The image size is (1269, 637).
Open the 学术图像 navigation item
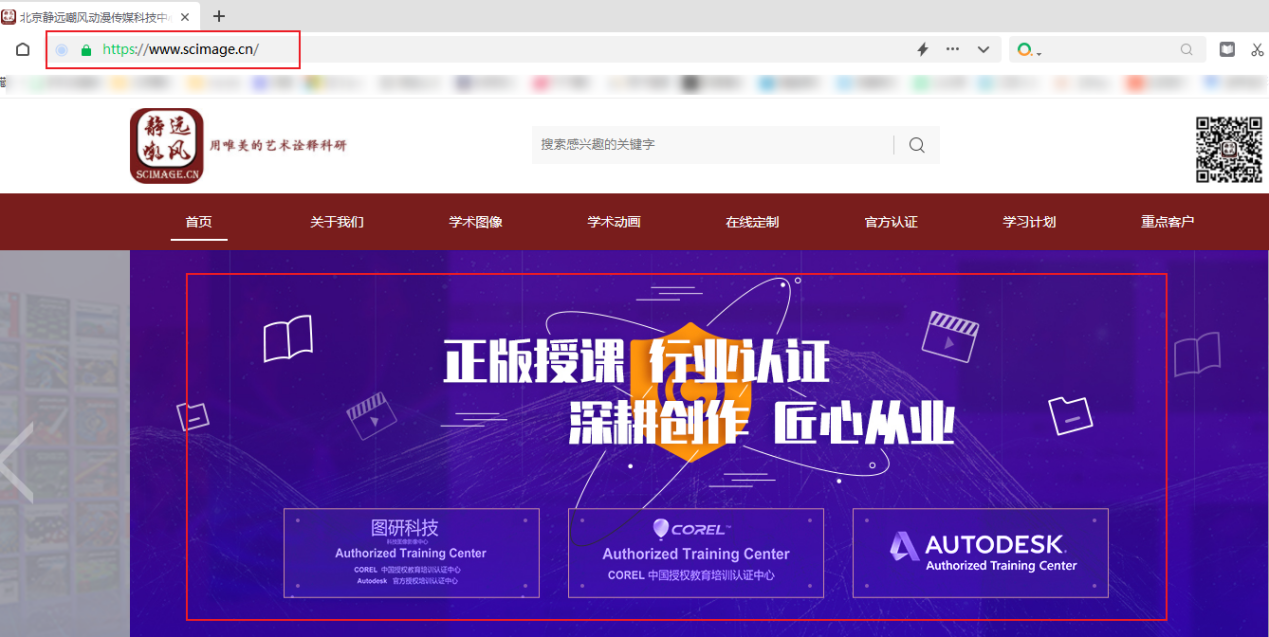coord(476,222)
